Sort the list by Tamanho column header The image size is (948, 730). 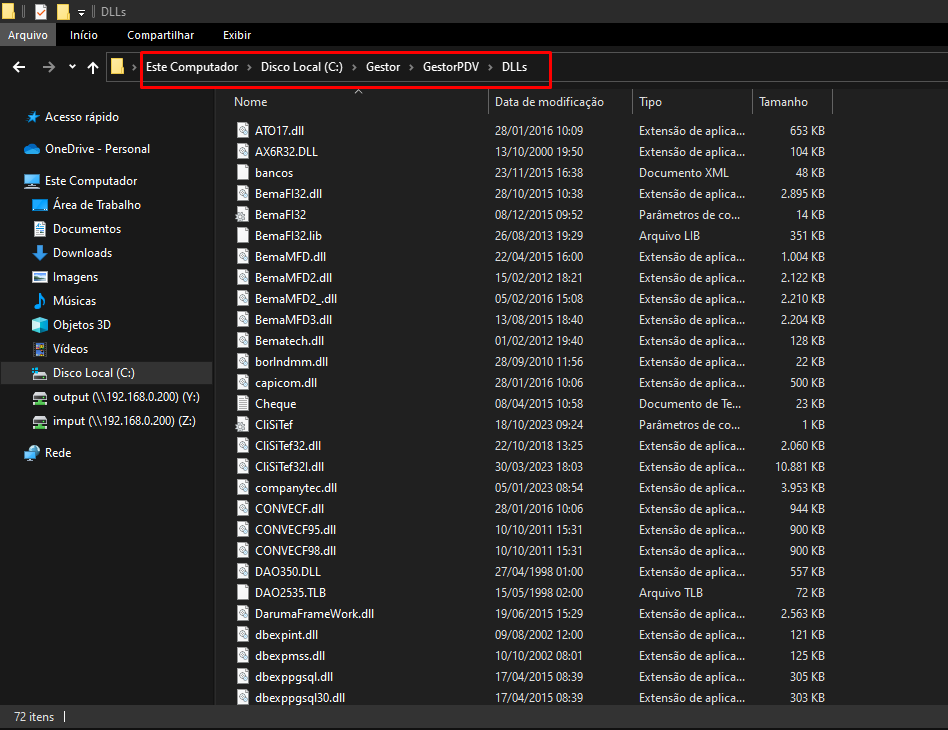pos(783,102)
